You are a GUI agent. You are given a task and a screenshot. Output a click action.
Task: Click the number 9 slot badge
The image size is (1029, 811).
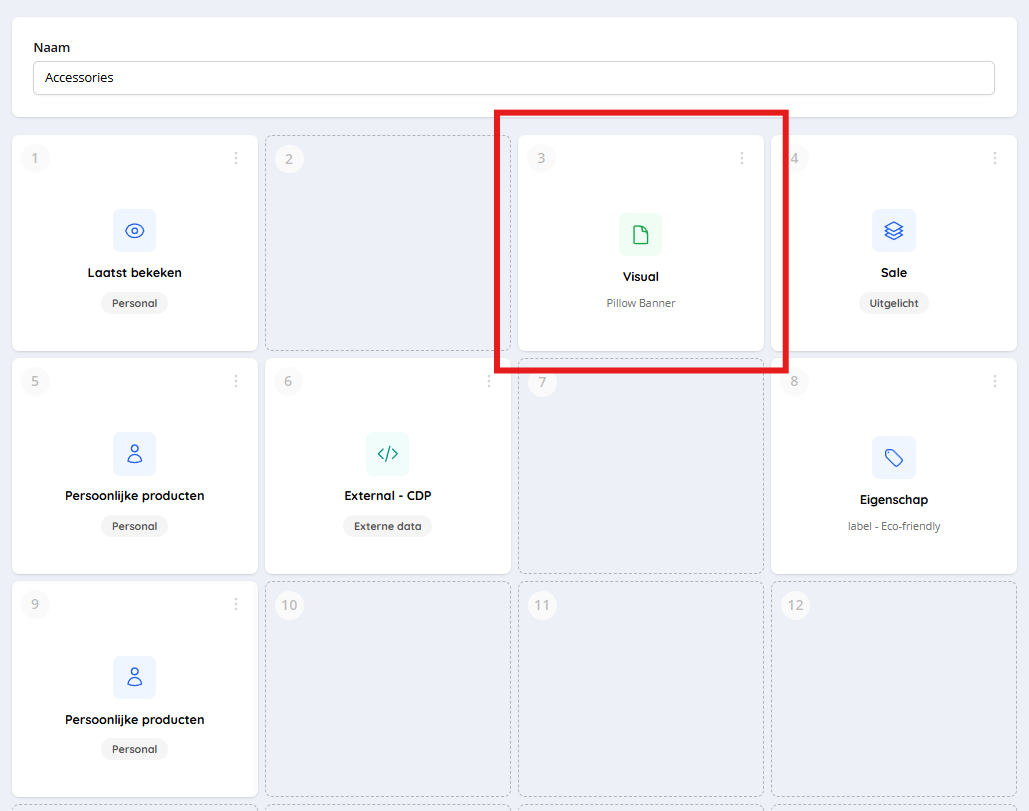point(35,604)
